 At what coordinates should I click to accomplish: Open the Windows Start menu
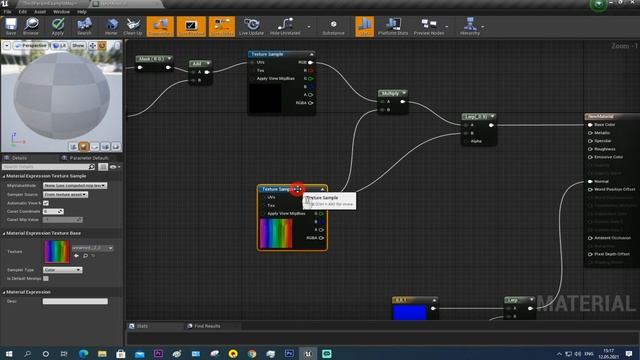pyautogui.click(x=9, y=353)
